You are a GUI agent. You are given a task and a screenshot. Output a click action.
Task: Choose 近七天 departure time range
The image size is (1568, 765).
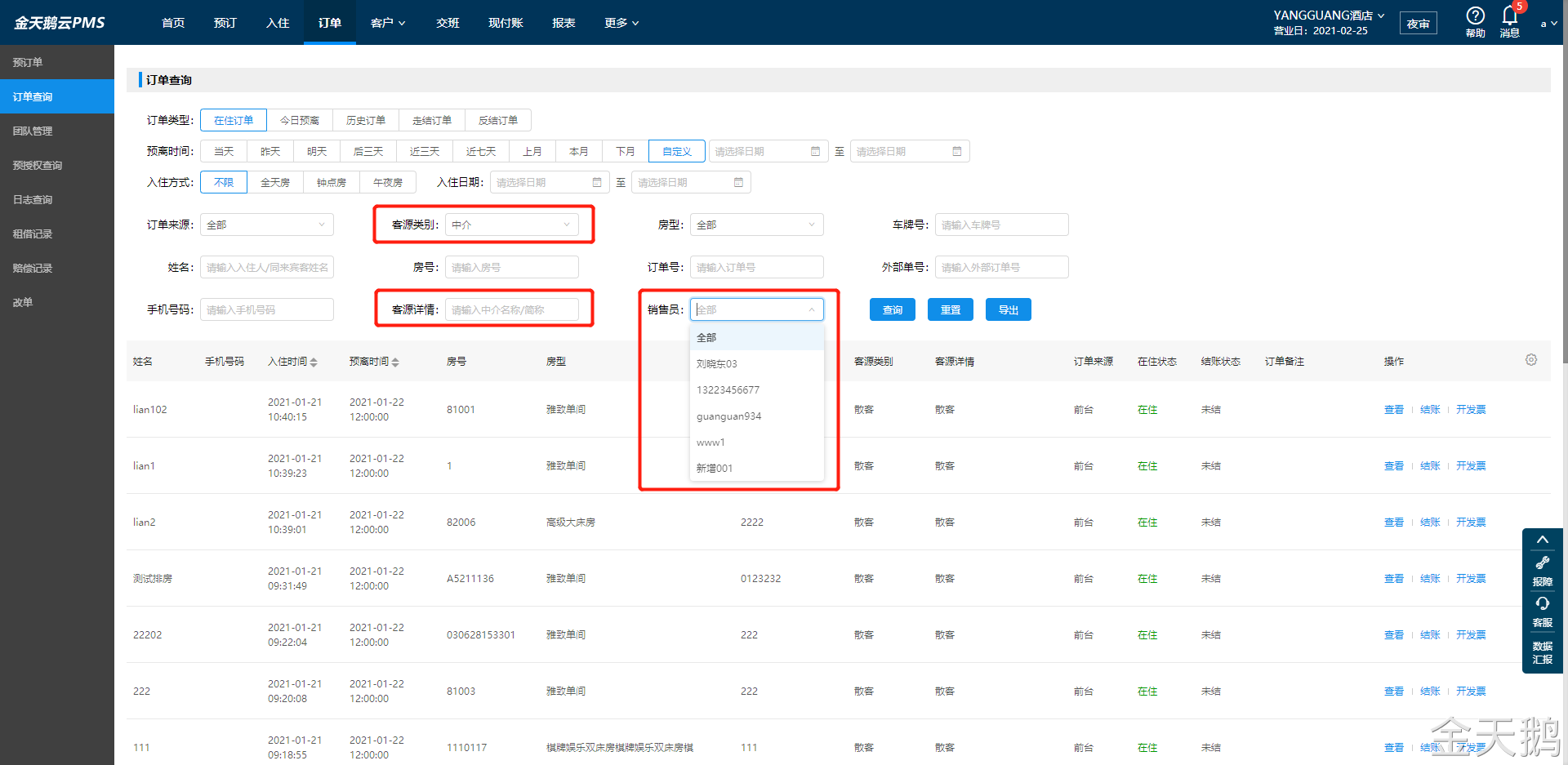coord(481,152)
